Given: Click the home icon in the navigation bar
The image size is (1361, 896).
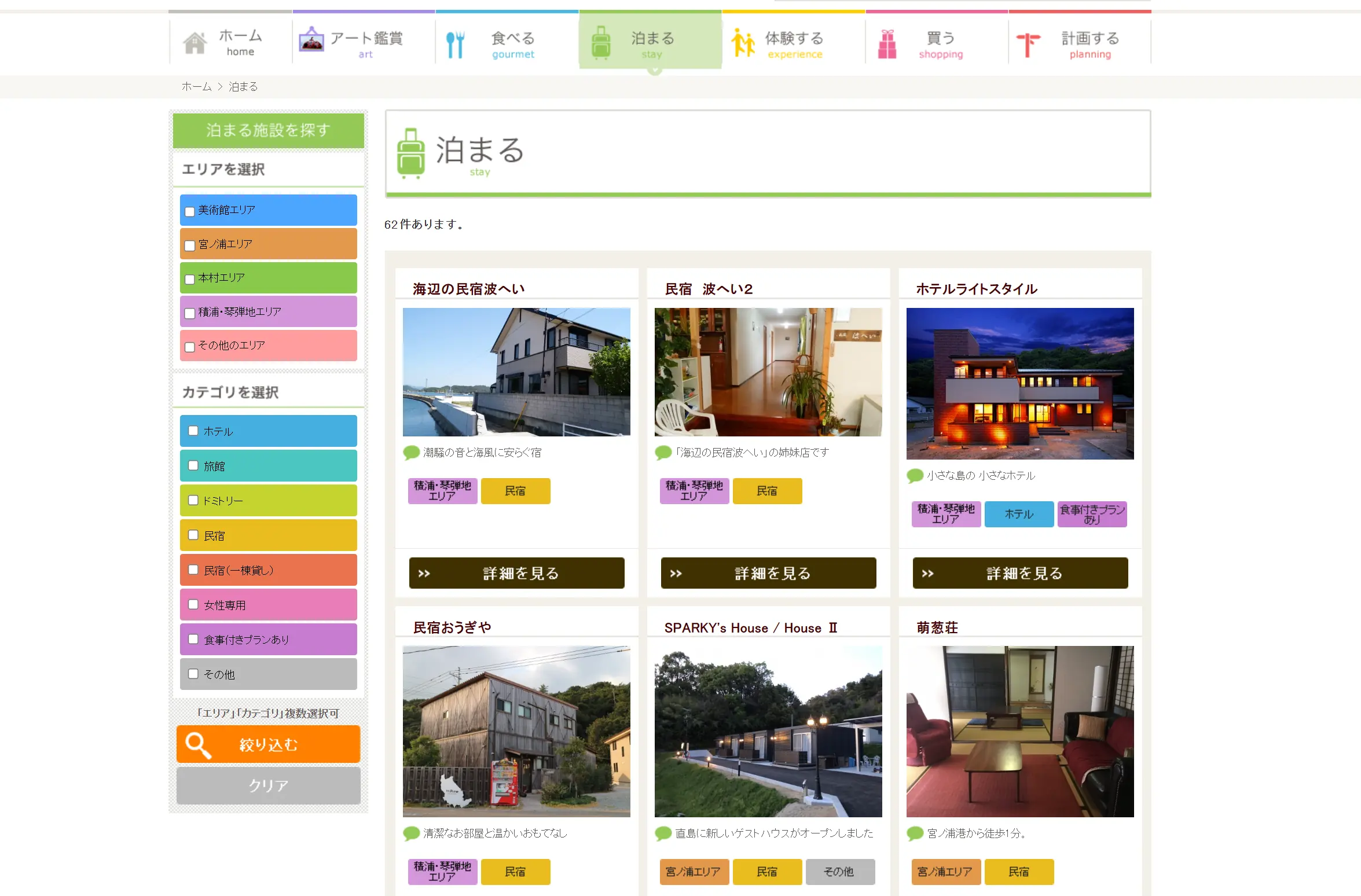Looking at the screenshot, I should coord(196,41).
